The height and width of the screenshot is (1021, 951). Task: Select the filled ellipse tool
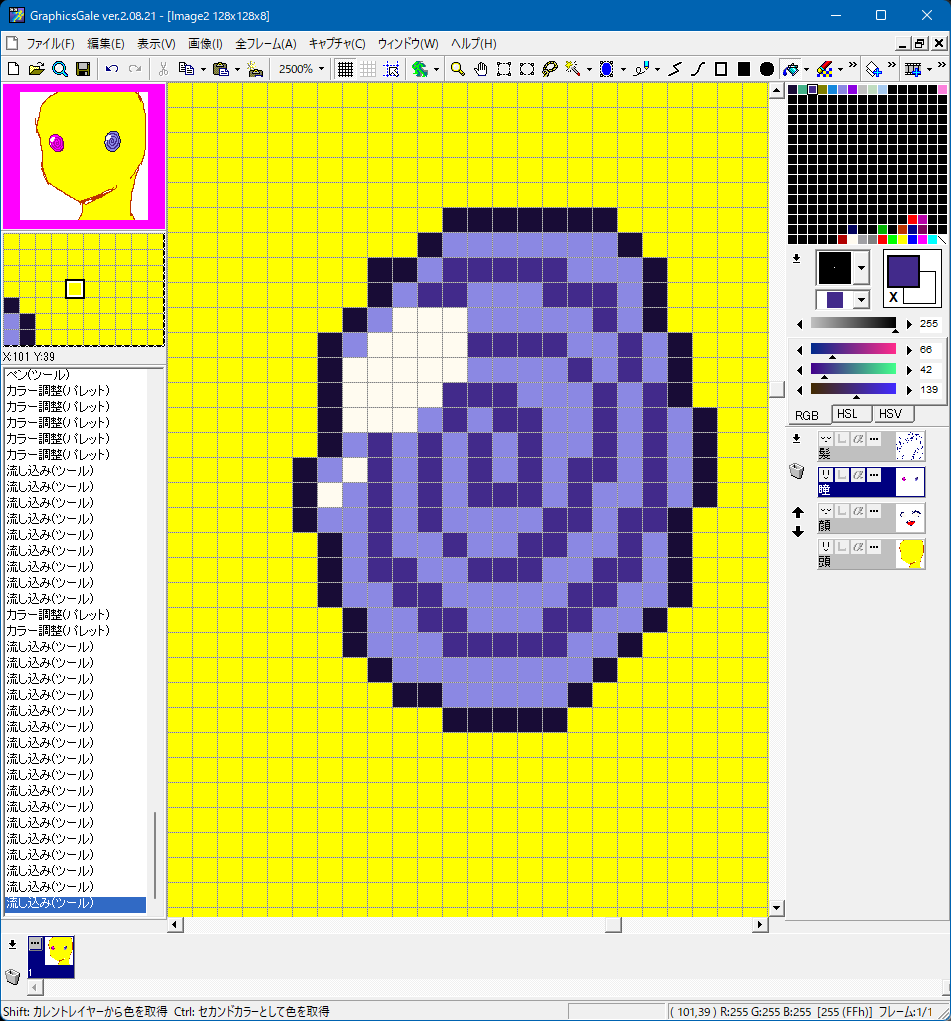(767, 69)
